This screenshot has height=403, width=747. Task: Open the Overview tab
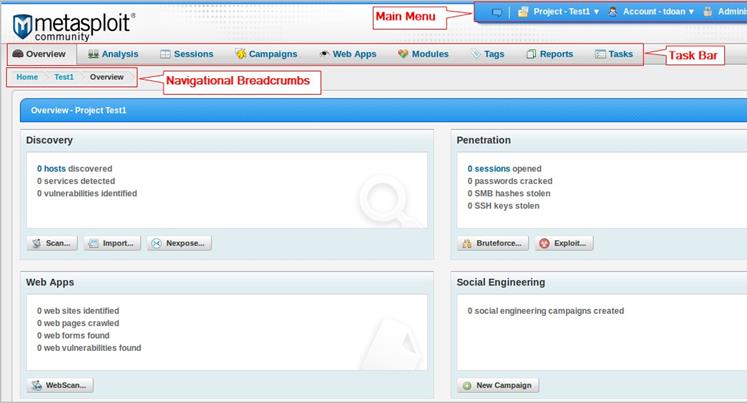[x=41, y=54]
